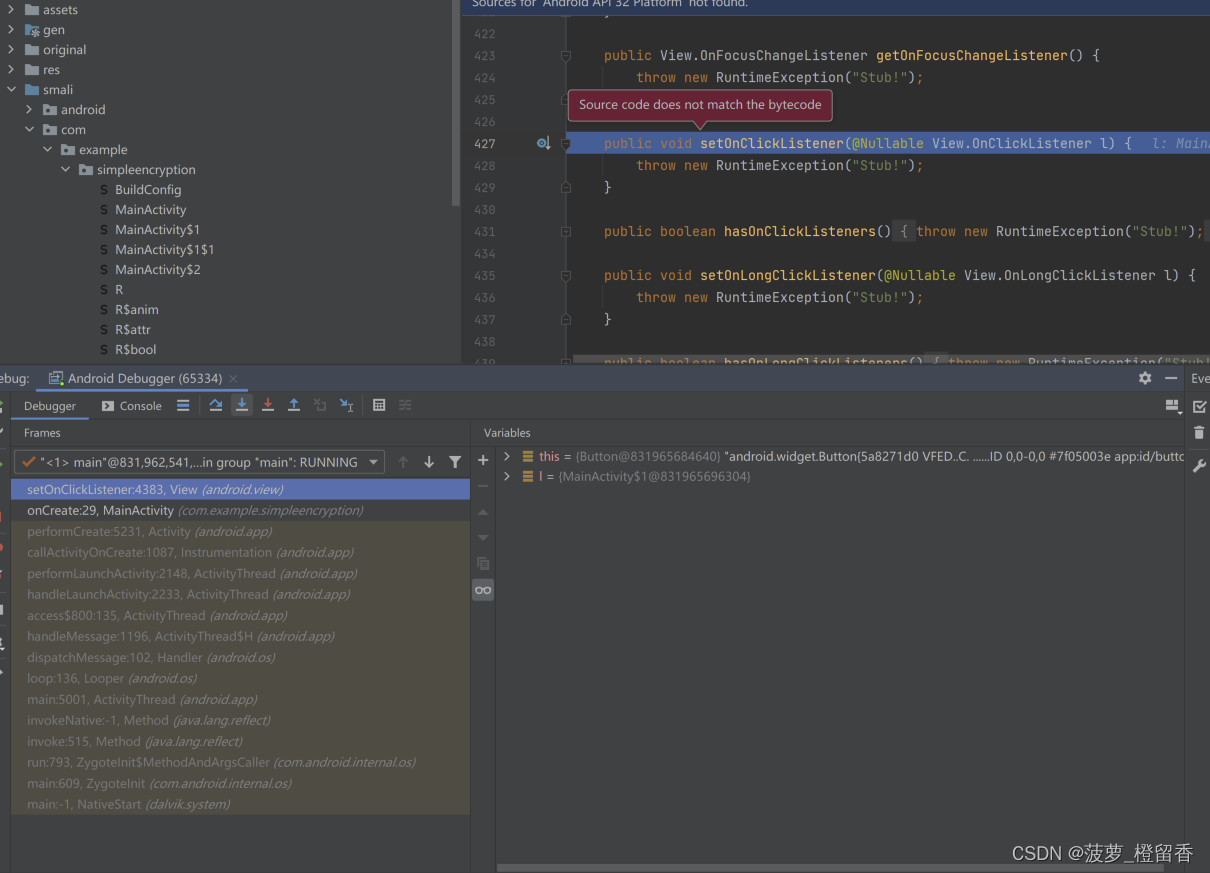Click the wrench settings icon in Event panel
The image size is (1210, 873).
pos(1199,466)
